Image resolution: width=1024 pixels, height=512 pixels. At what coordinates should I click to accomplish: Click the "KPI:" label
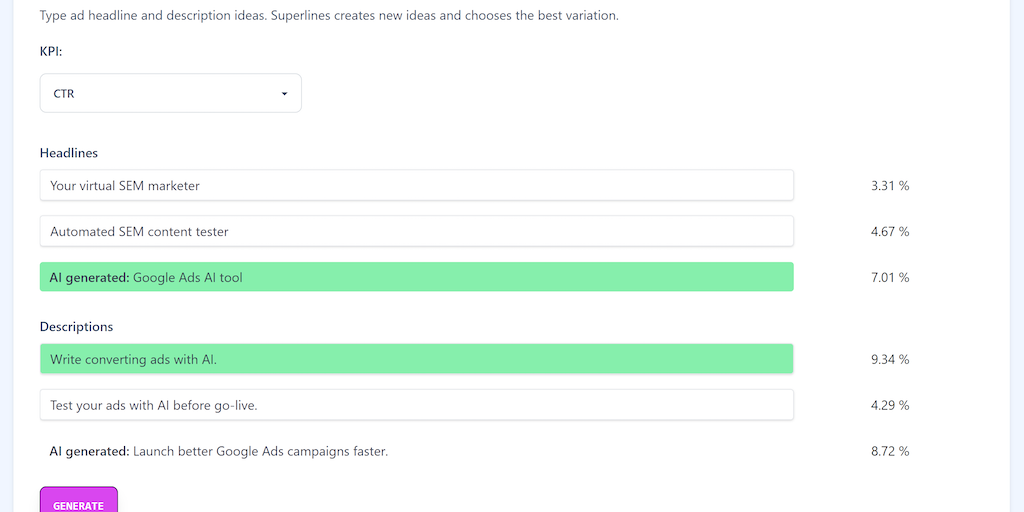[53, 49]
